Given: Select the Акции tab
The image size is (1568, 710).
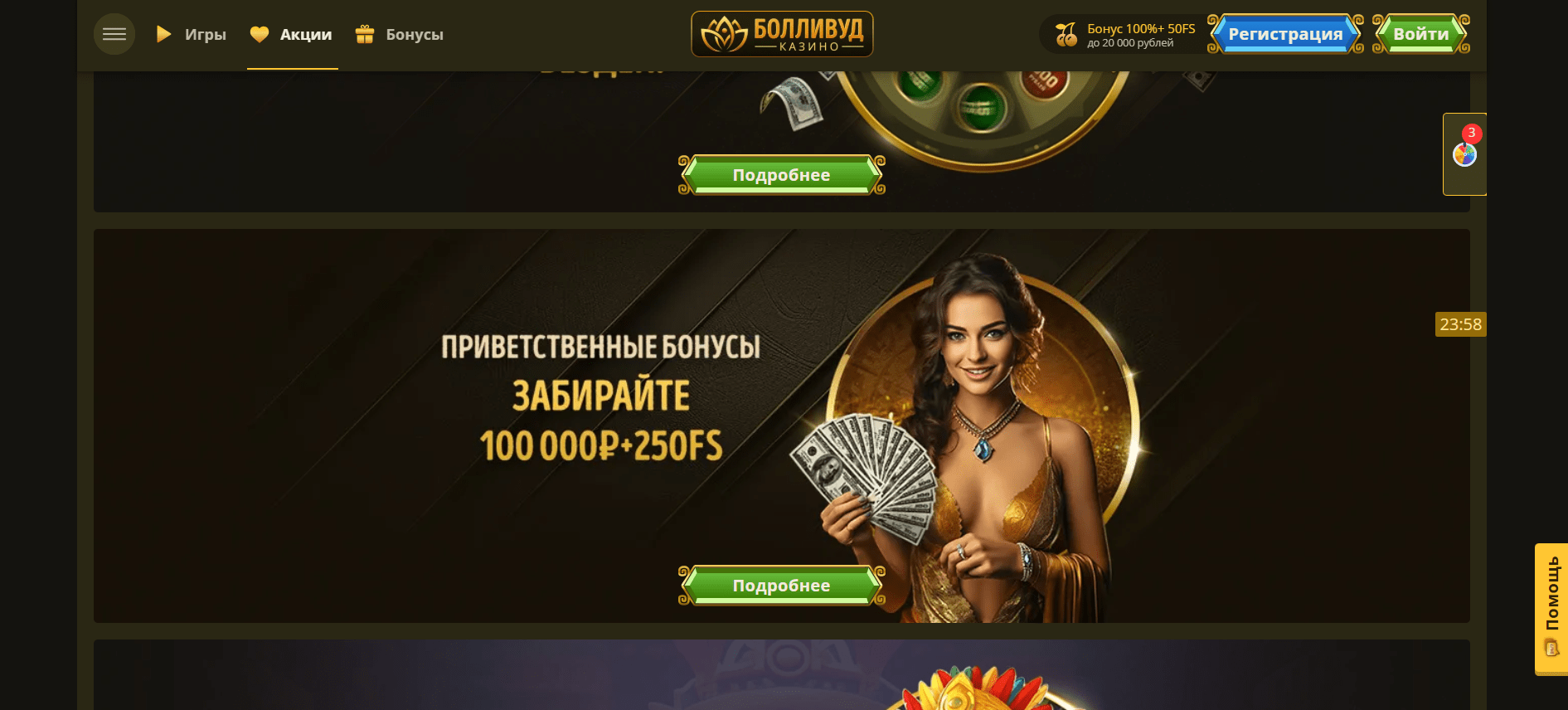Looking at the screenshot, I should coord(305,34).
